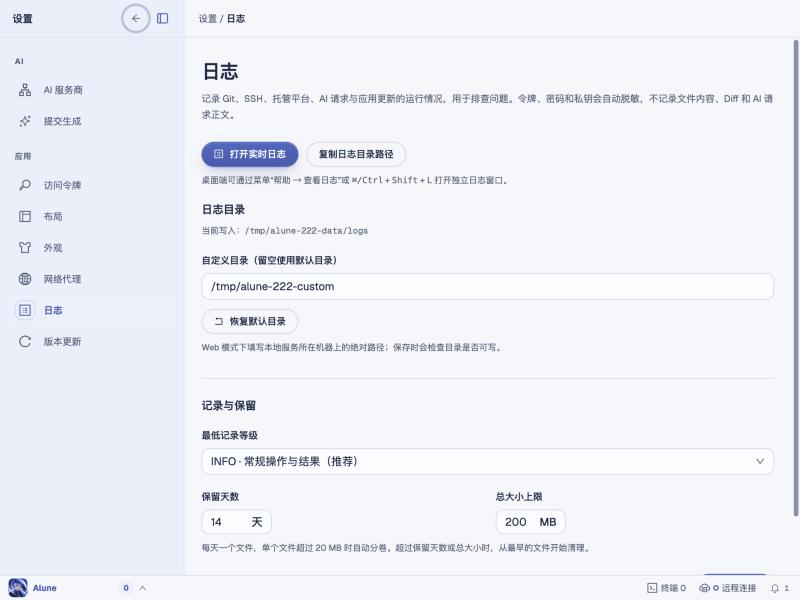Click the 提交生成 sparkle icon
Image resolution: width=800 pixels, height=600 pixels.
point(24,121)
